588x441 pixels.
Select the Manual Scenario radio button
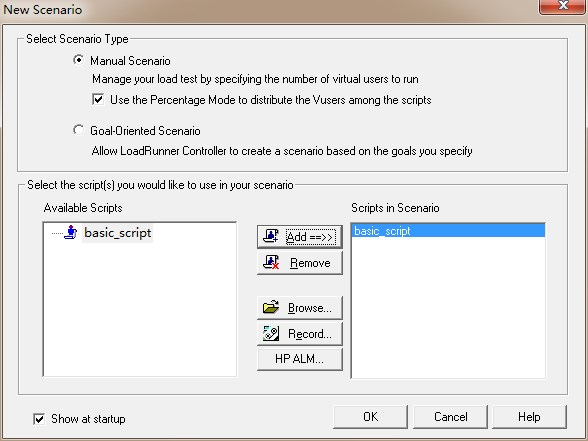pyautogui.click(x=79, y=60)
